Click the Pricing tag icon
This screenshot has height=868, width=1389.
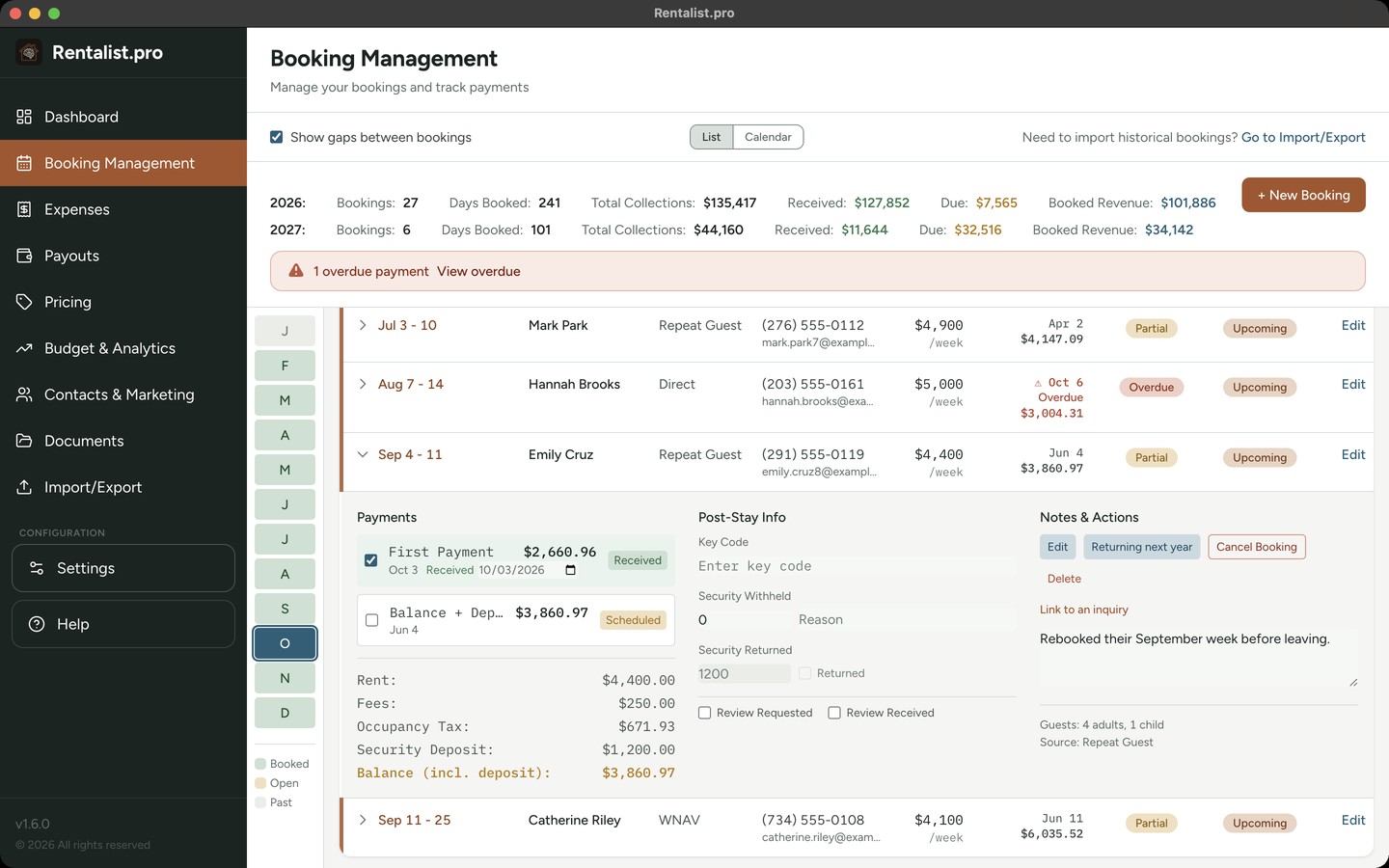pyautogui.click(x=24, y=302)
